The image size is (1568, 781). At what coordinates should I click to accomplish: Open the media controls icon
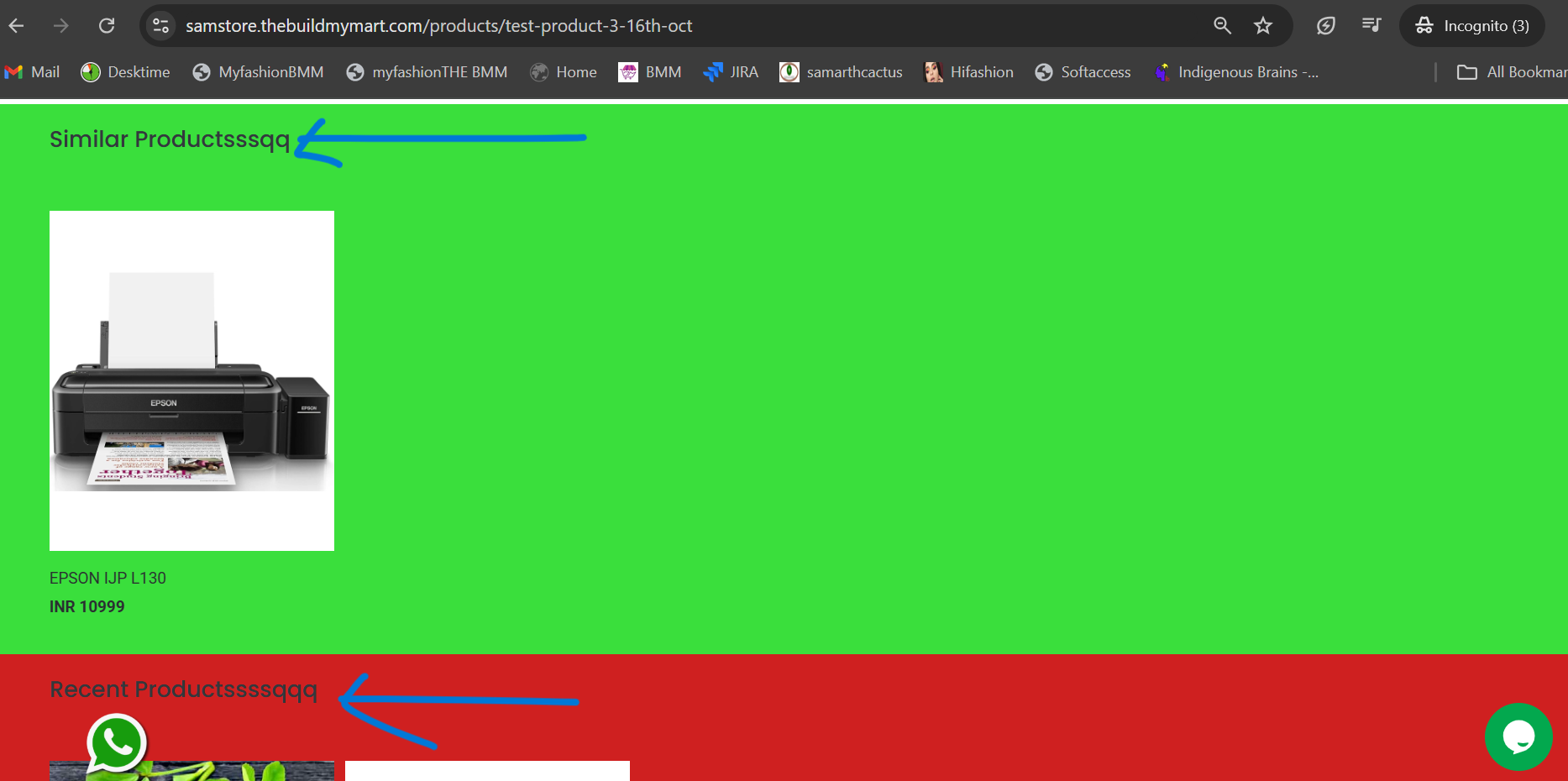coord(1371,26)
